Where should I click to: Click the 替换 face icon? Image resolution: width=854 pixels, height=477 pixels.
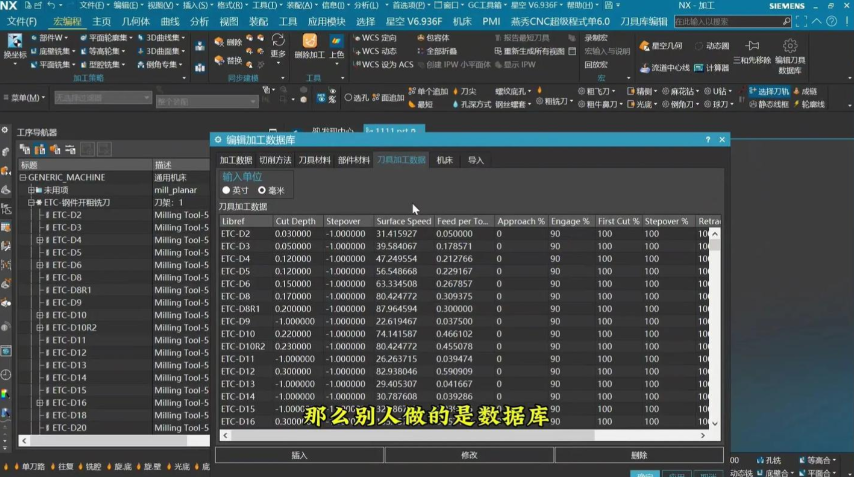click(x=228, y=60)
